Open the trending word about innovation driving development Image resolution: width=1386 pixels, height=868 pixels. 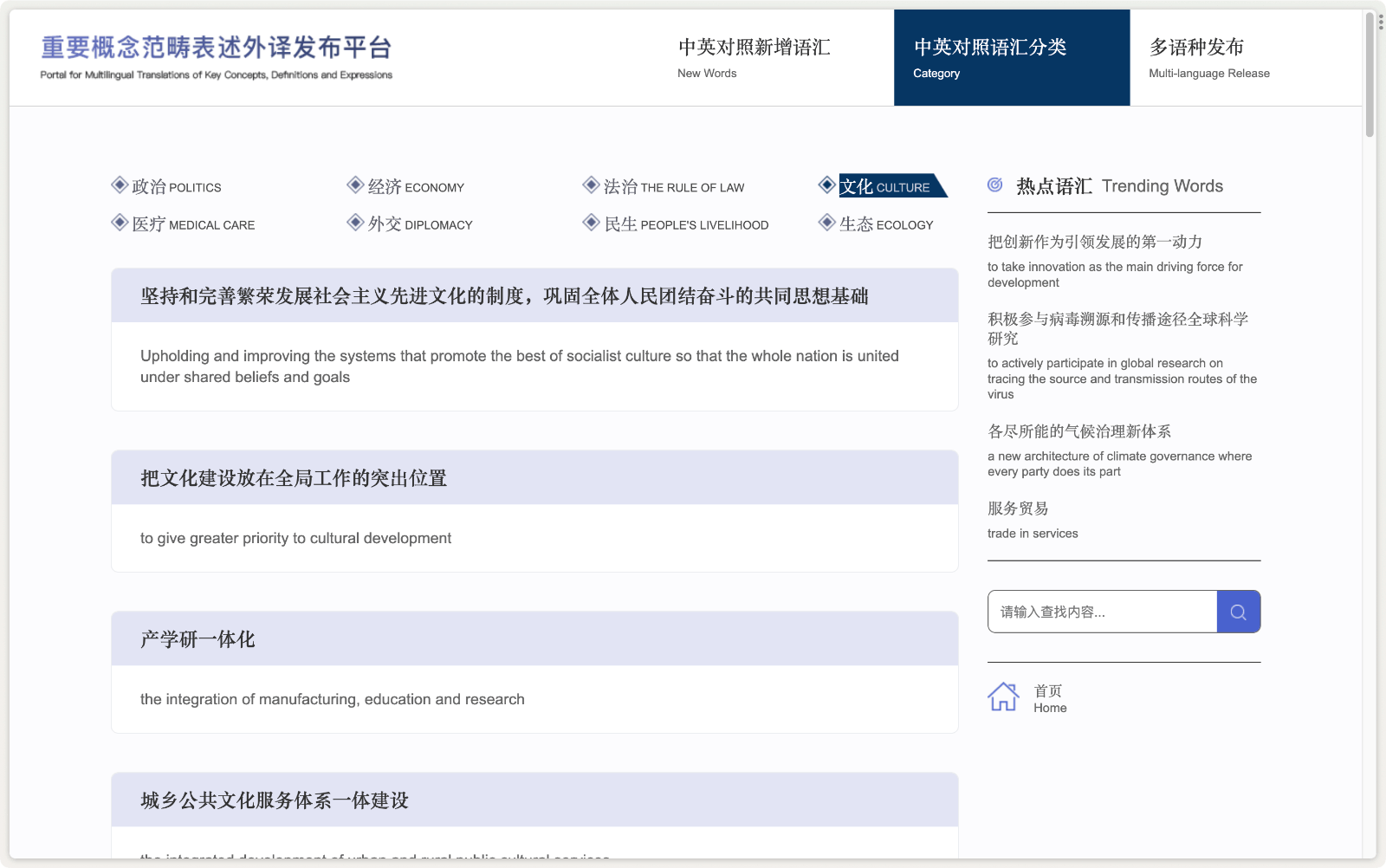pyautogui.click(x=1096, y=243)
